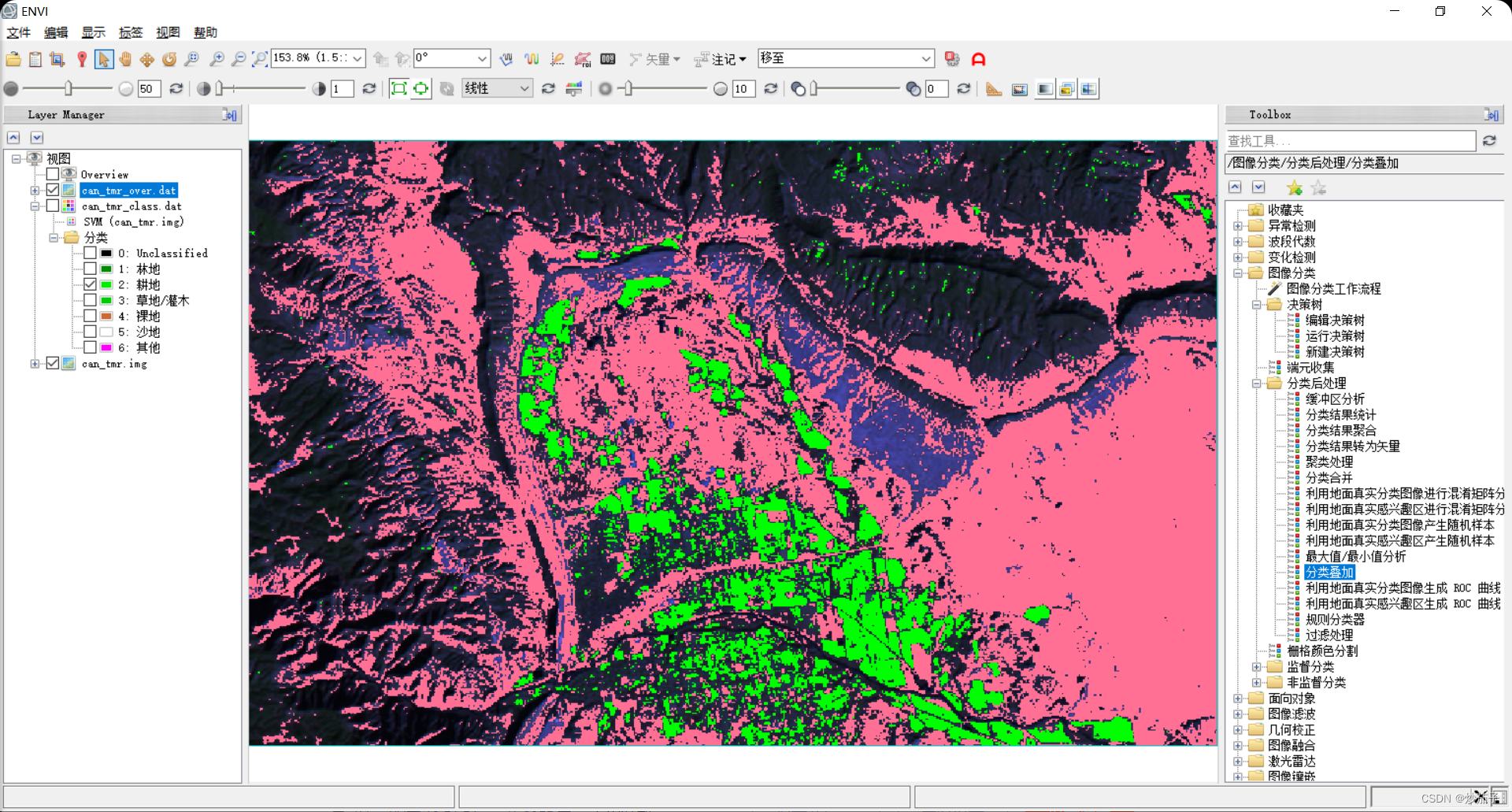Click the Rotate view tool icon
The height and width of the screenshot is (812, 1512).
pyautogui.click(x=169, y=59)
